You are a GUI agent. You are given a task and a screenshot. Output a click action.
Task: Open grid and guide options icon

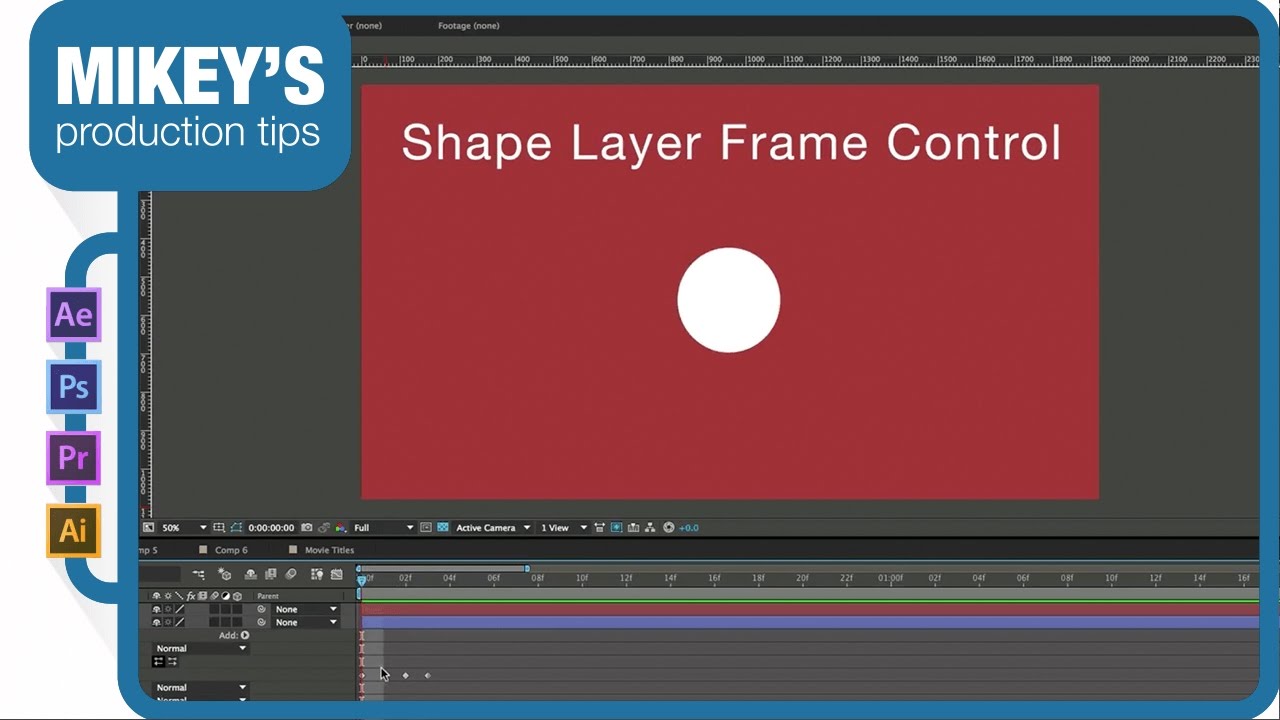point(219,527)
